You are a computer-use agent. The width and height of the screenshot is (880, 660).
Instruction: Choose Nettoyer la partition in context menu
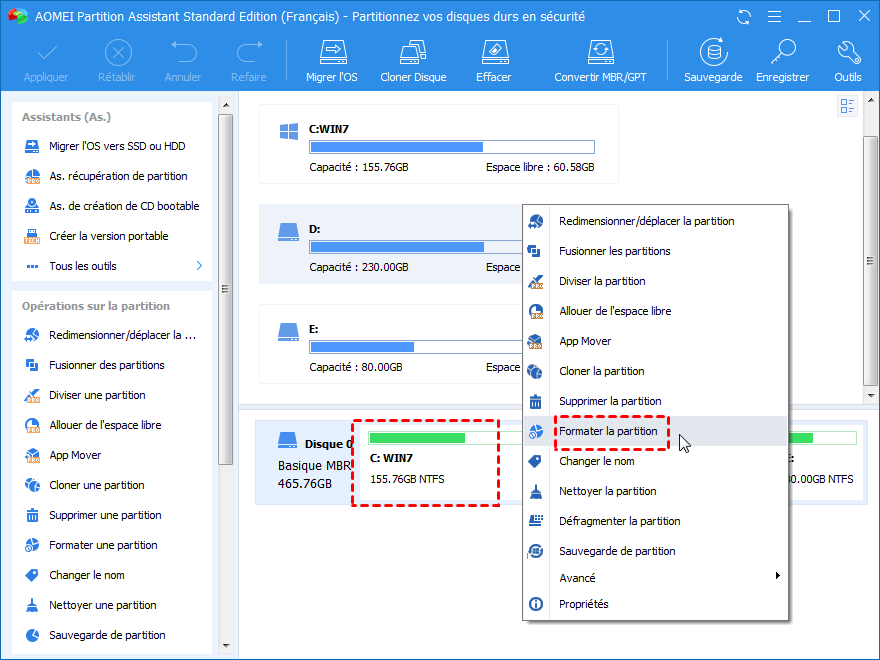(x=656, y=491)
